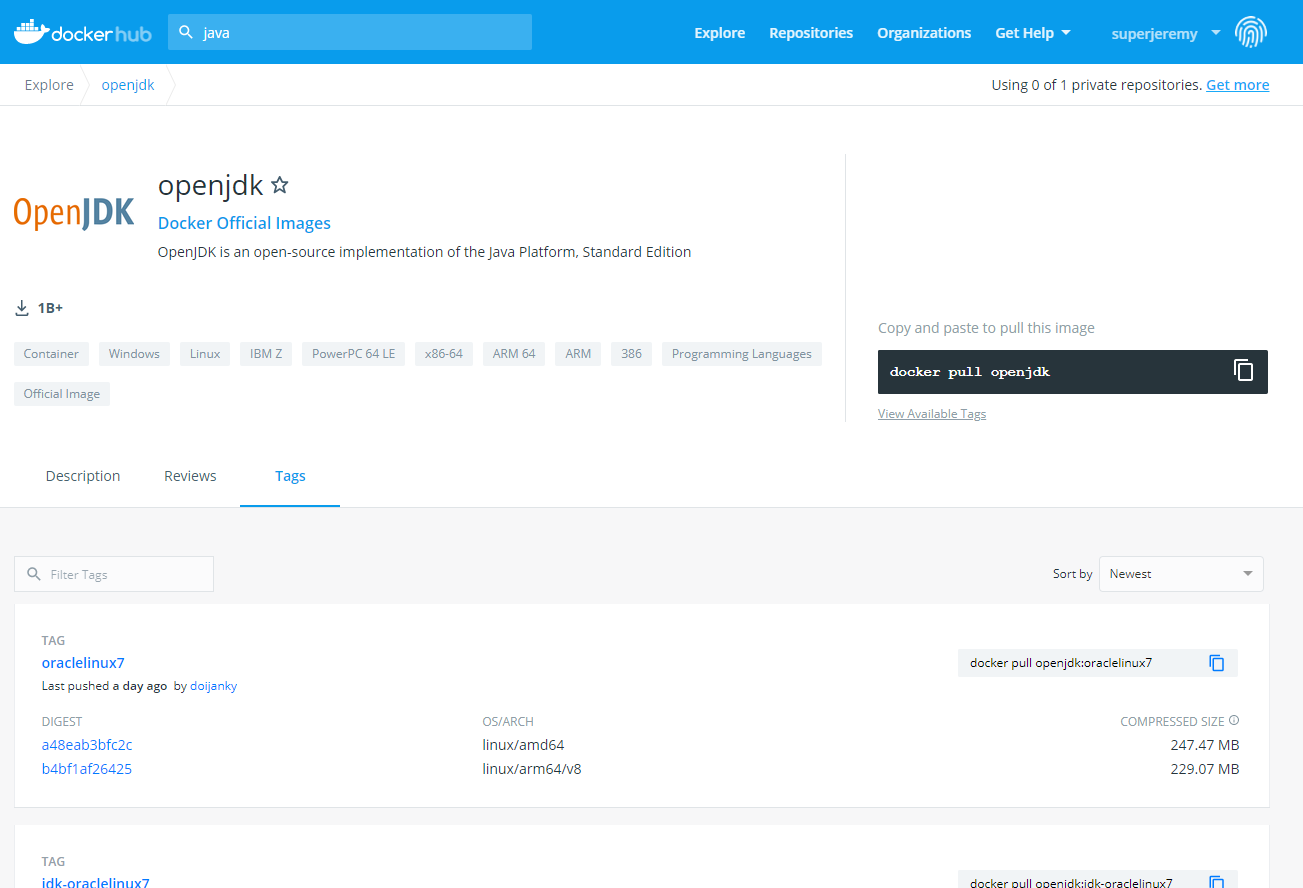Open digest a48eab3bfc2c
1303x888 pixels.
[x=87, y=745]
